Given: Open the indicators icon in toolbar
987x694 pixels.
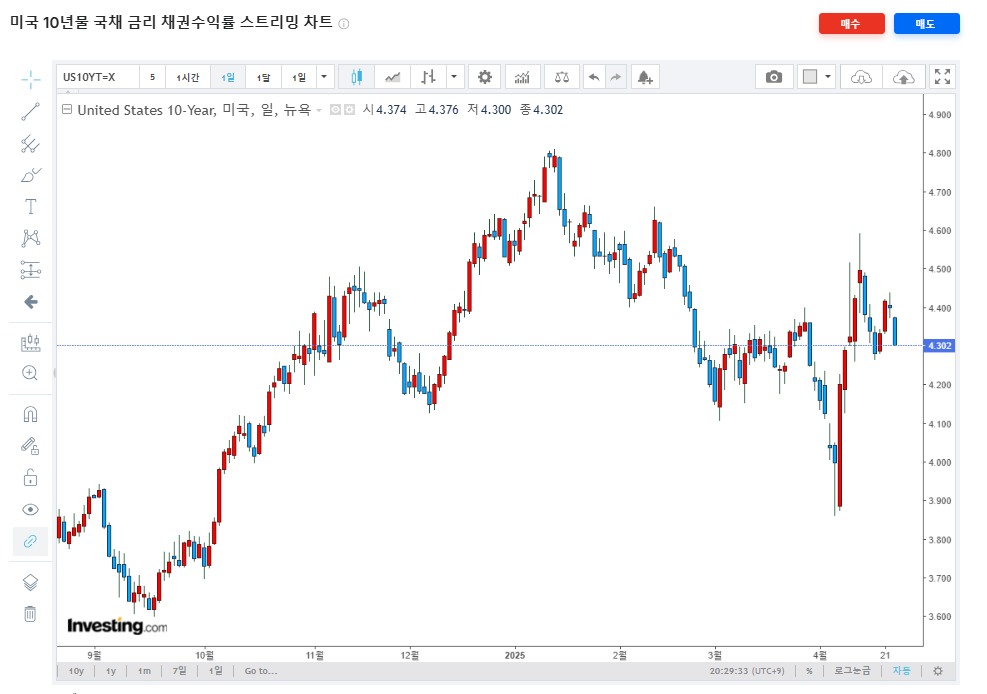Looking at the screenshot, I should 522,77.
